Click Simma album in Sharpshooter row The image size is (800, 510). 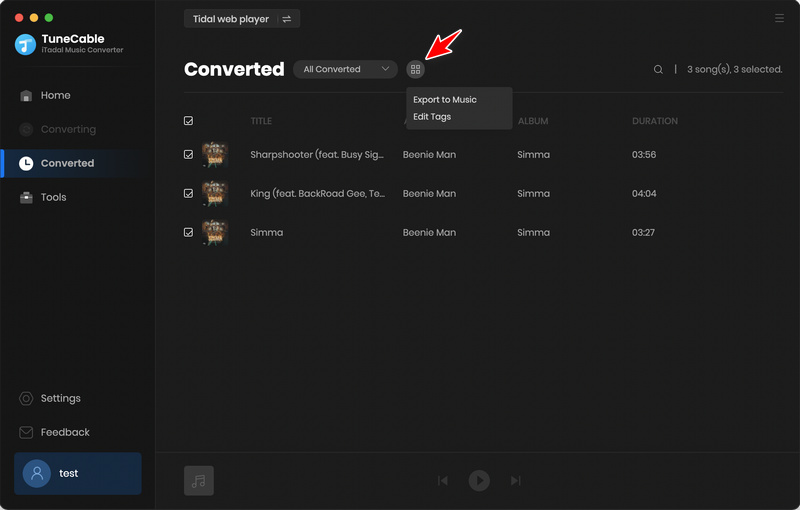[534, 155]
